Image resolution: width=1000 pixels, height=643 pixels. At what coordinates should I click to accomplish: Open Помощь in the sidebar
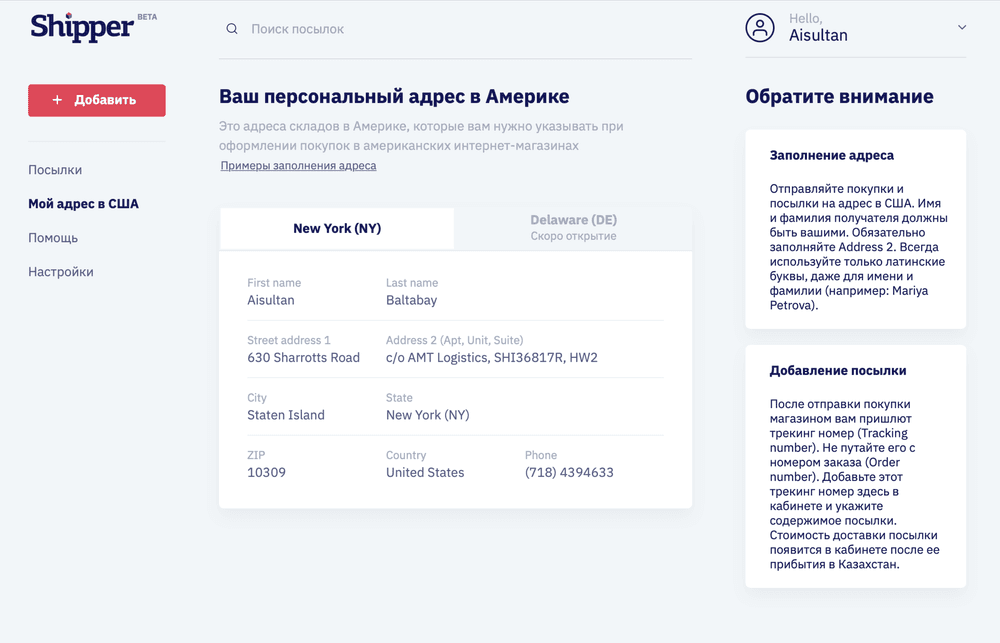[x=53, y=237]
